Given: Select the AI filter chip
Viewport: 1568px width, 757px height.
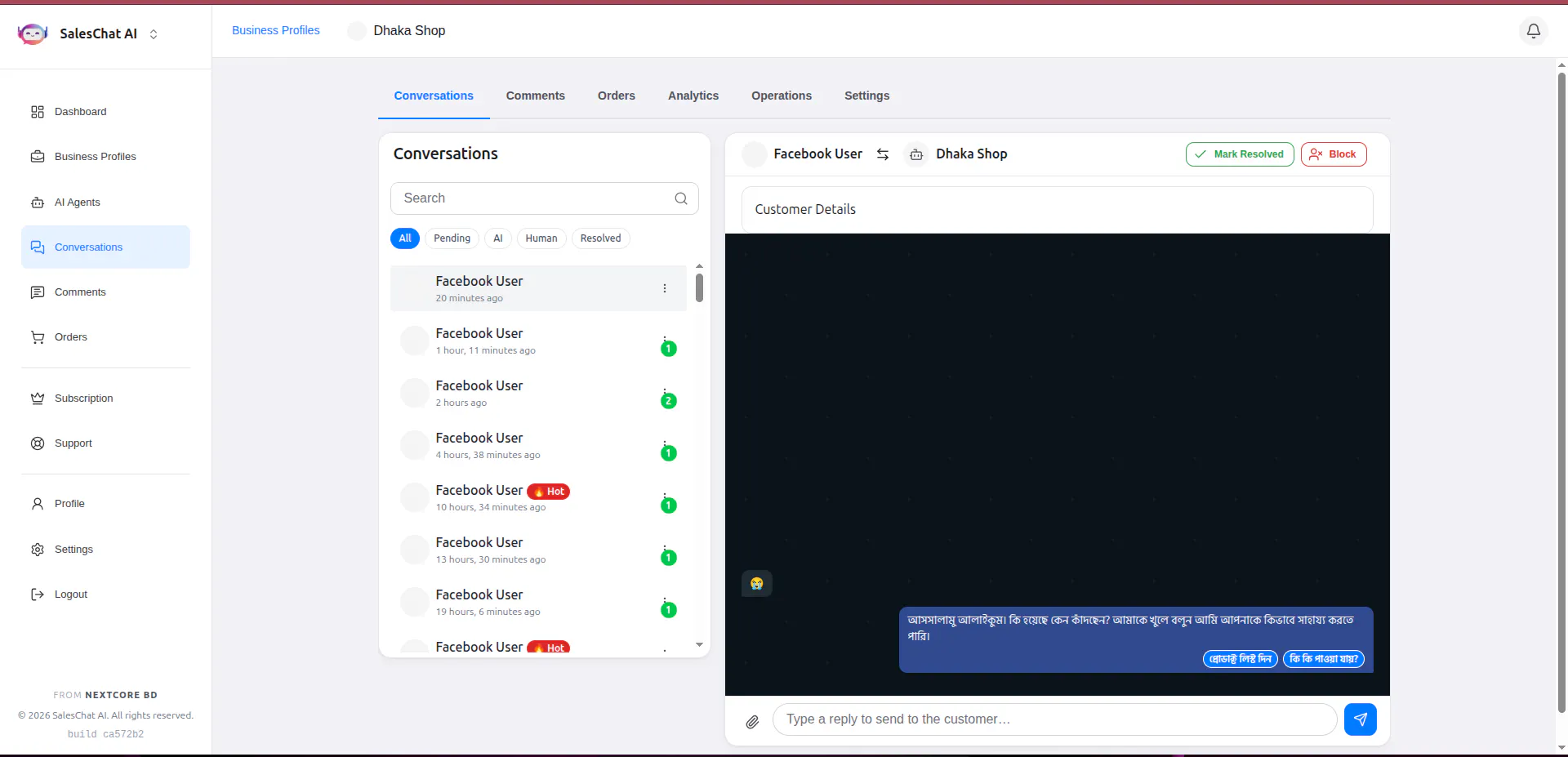Looking at the screenshot, I should (498, 238).
